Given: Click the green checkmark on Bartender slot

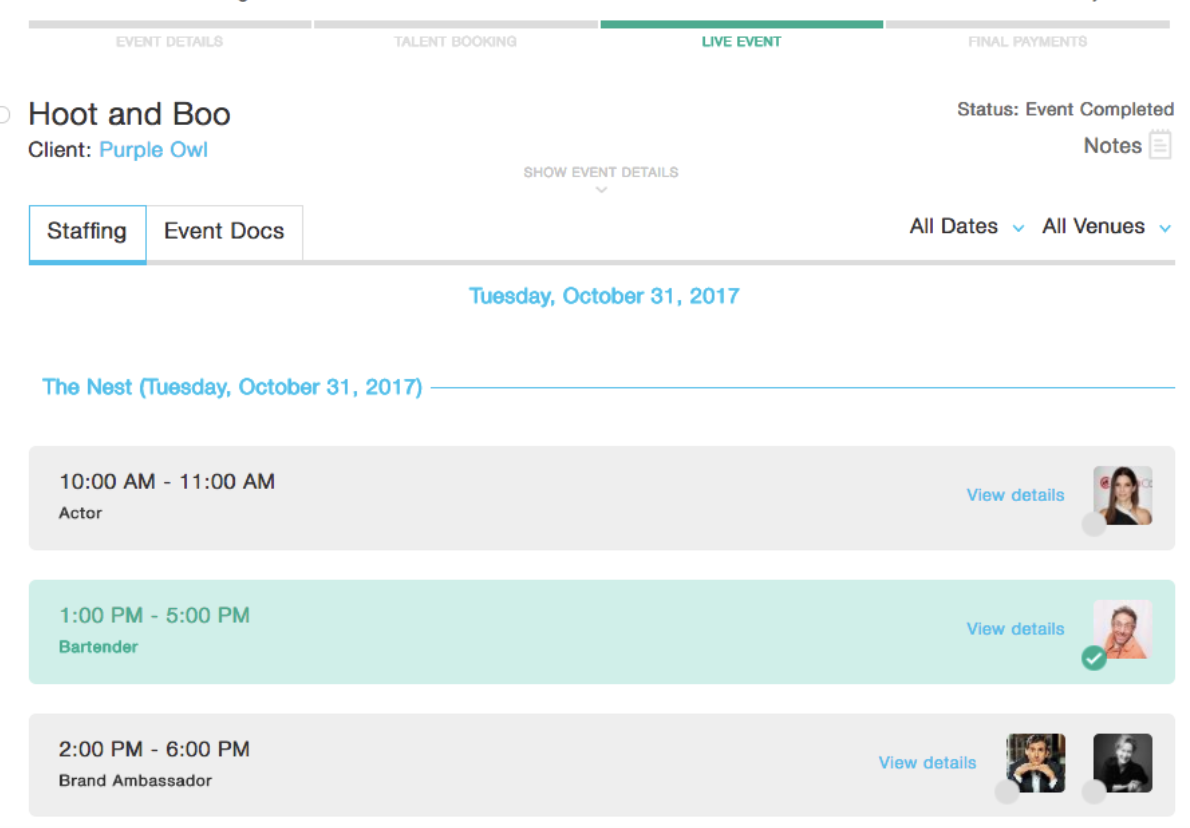Looking at the screenshot, I should [x=1094, y=658].
